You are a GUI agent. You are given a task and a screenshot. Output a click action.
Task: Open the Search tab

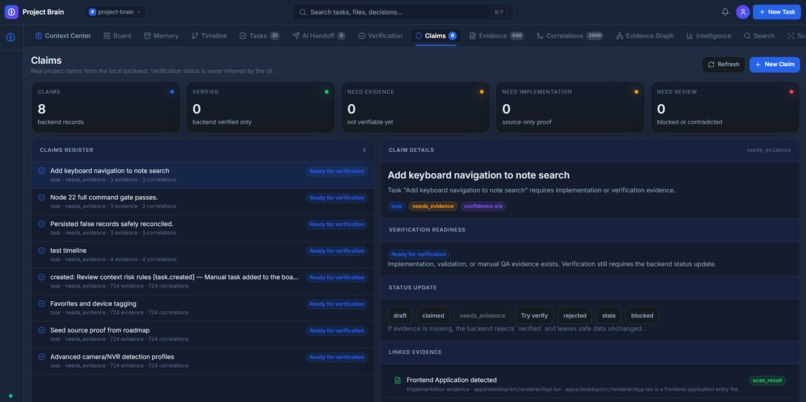[x=759, y=36]
